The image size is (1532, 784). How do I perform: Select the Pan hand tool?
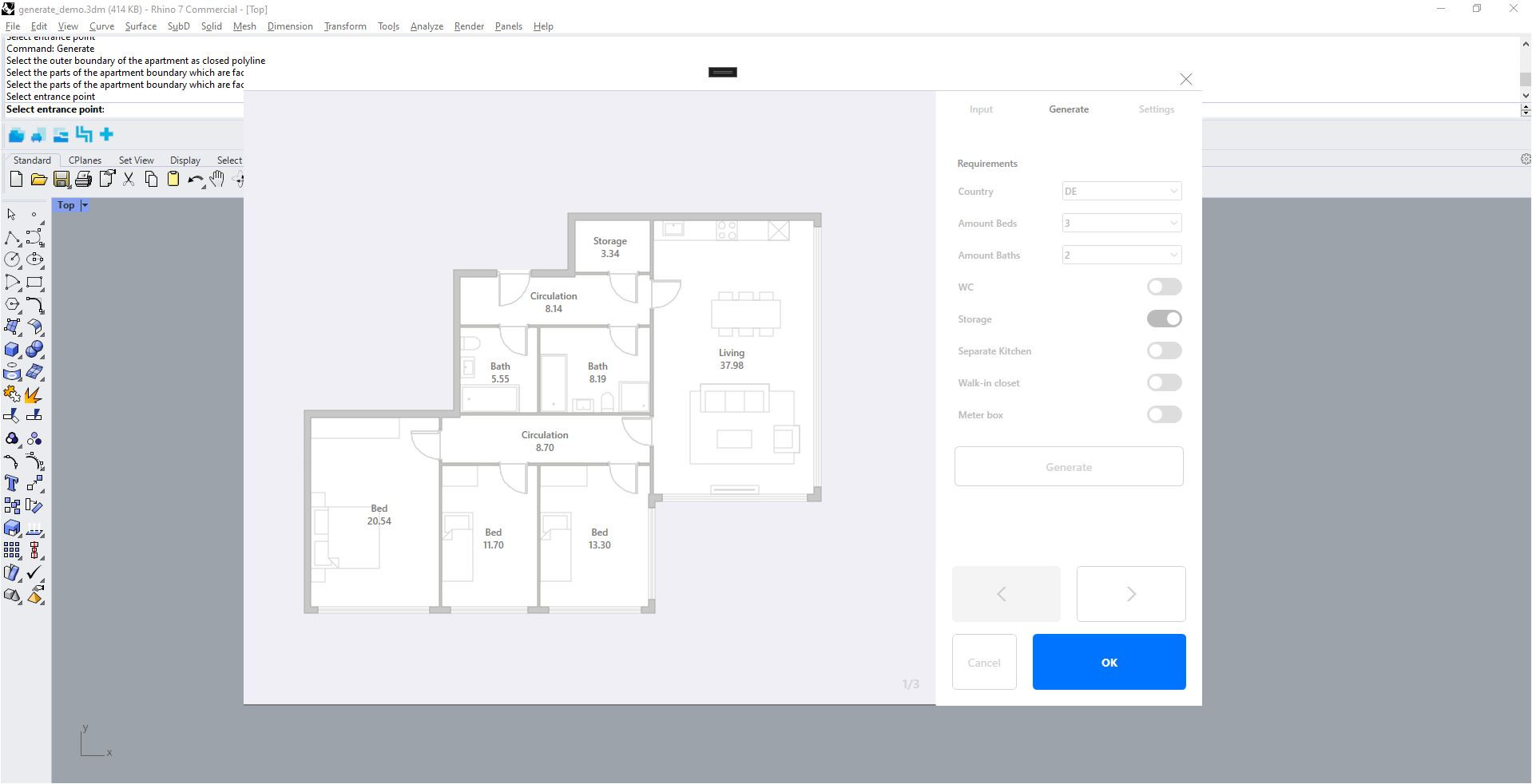[x=217, y=180]
